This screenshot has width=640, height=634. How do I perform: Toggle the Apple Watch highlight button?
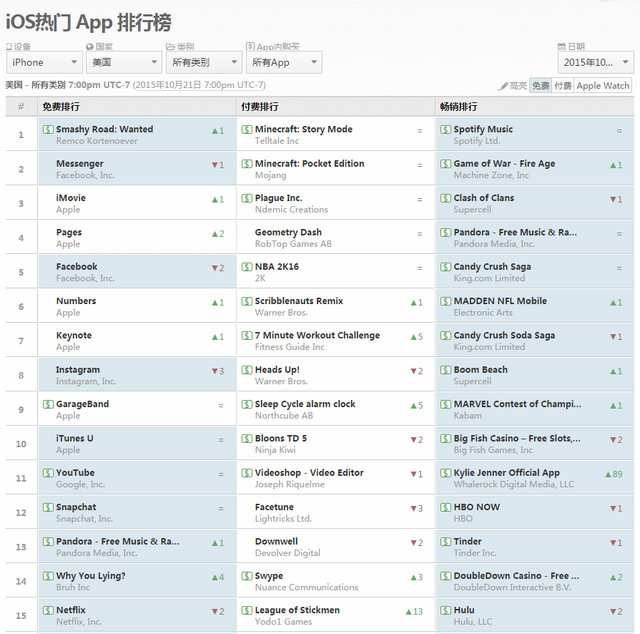[602, 86]
